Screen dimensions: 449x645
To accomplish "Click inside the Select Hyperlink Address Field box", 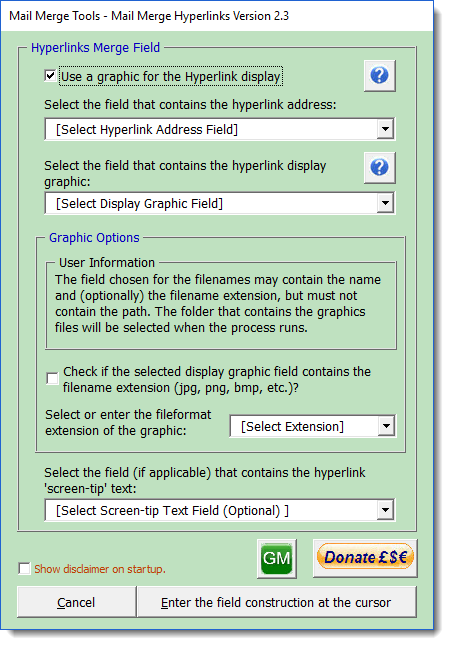I will [211, 129].
